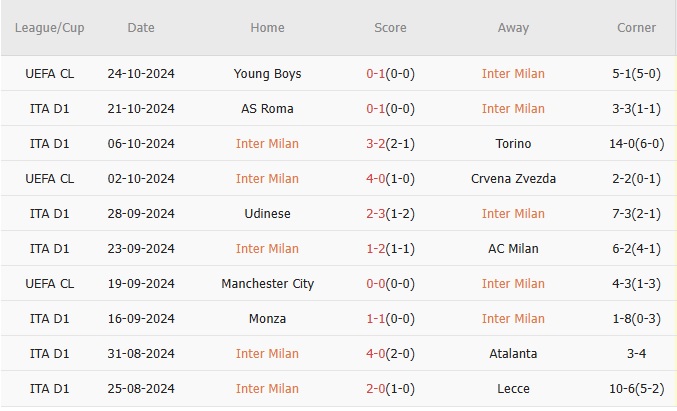The width and height of the screenshot is (677, 411).
Task: Click the 24-10-2024 match date
Action: (x=141, y=74)
